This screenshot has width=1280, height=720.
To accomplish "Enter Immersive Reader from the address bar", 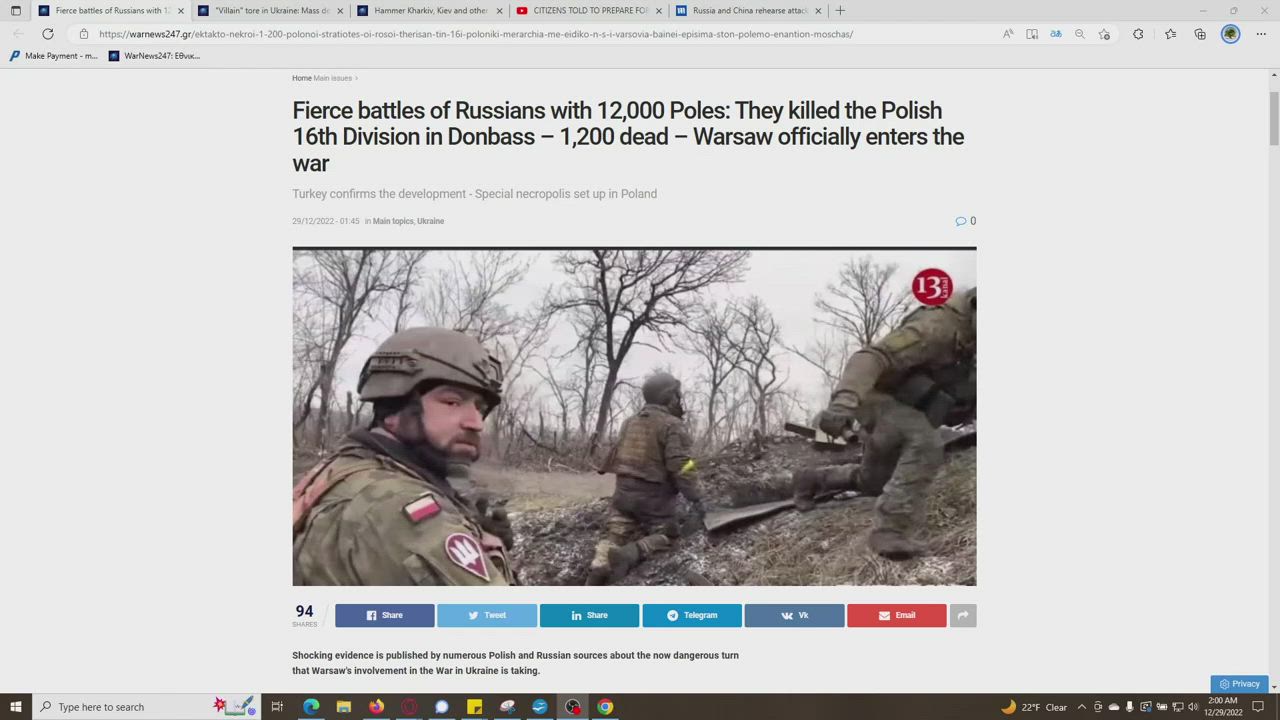I will (1032, 34).
